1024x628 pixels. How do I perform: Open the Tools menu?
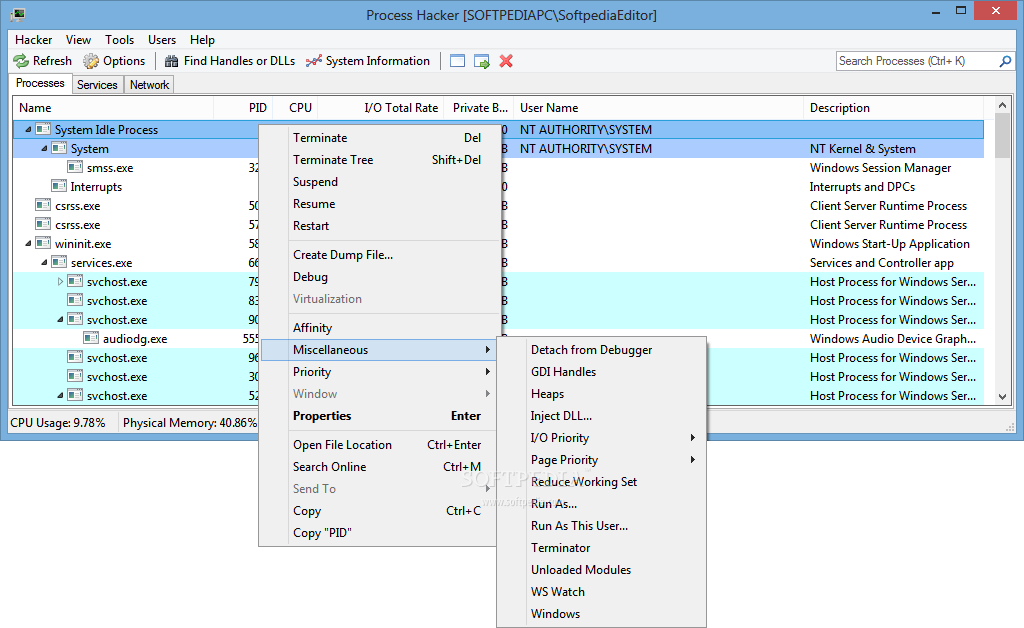coord(120,40)
